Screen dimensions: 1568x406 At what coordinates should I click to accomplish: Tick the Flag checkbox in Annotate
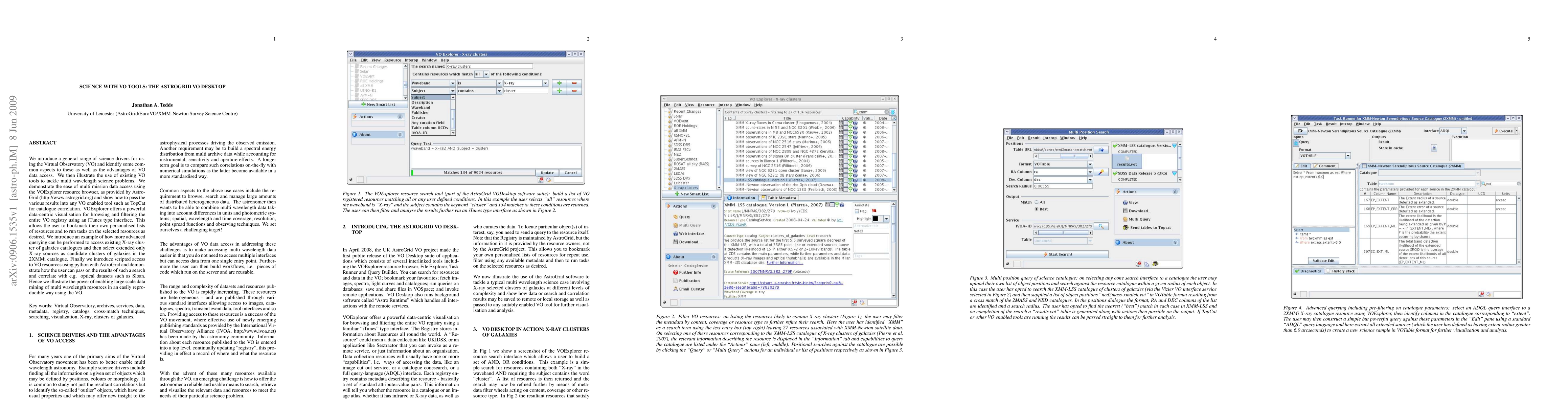(x=857, y=211)
